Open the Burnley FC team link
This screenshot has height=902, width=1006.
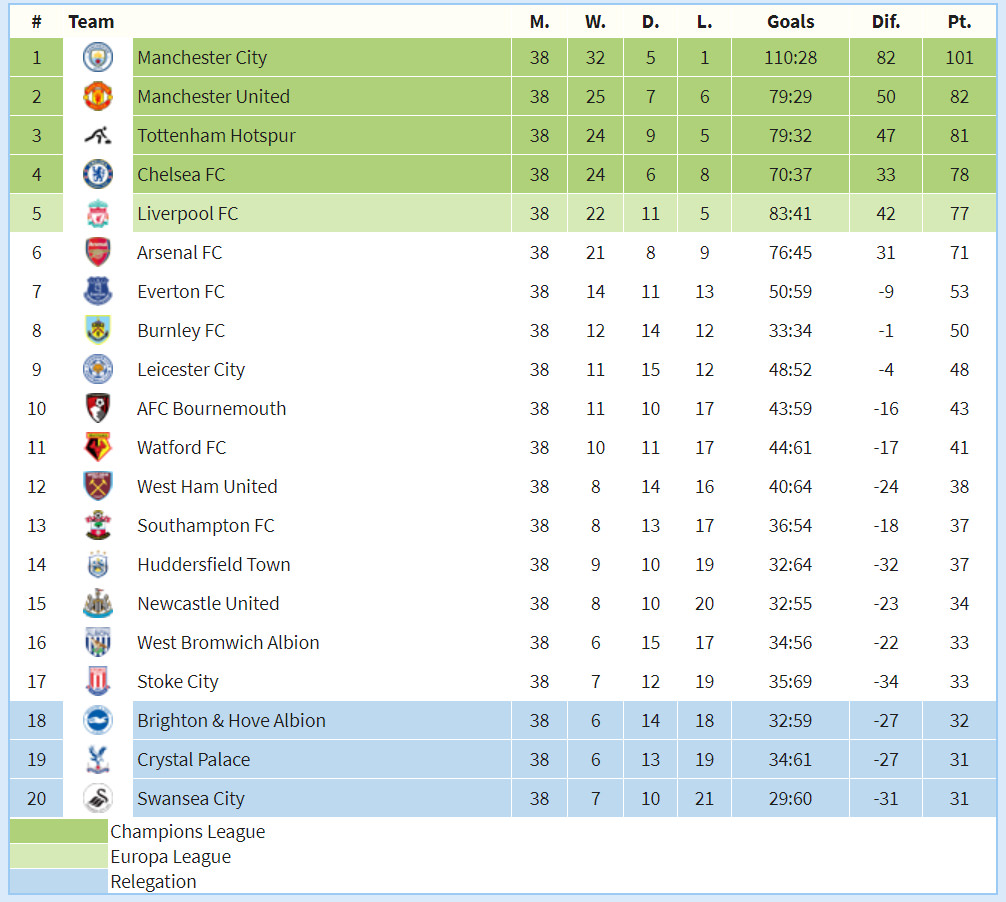[181, 331]
